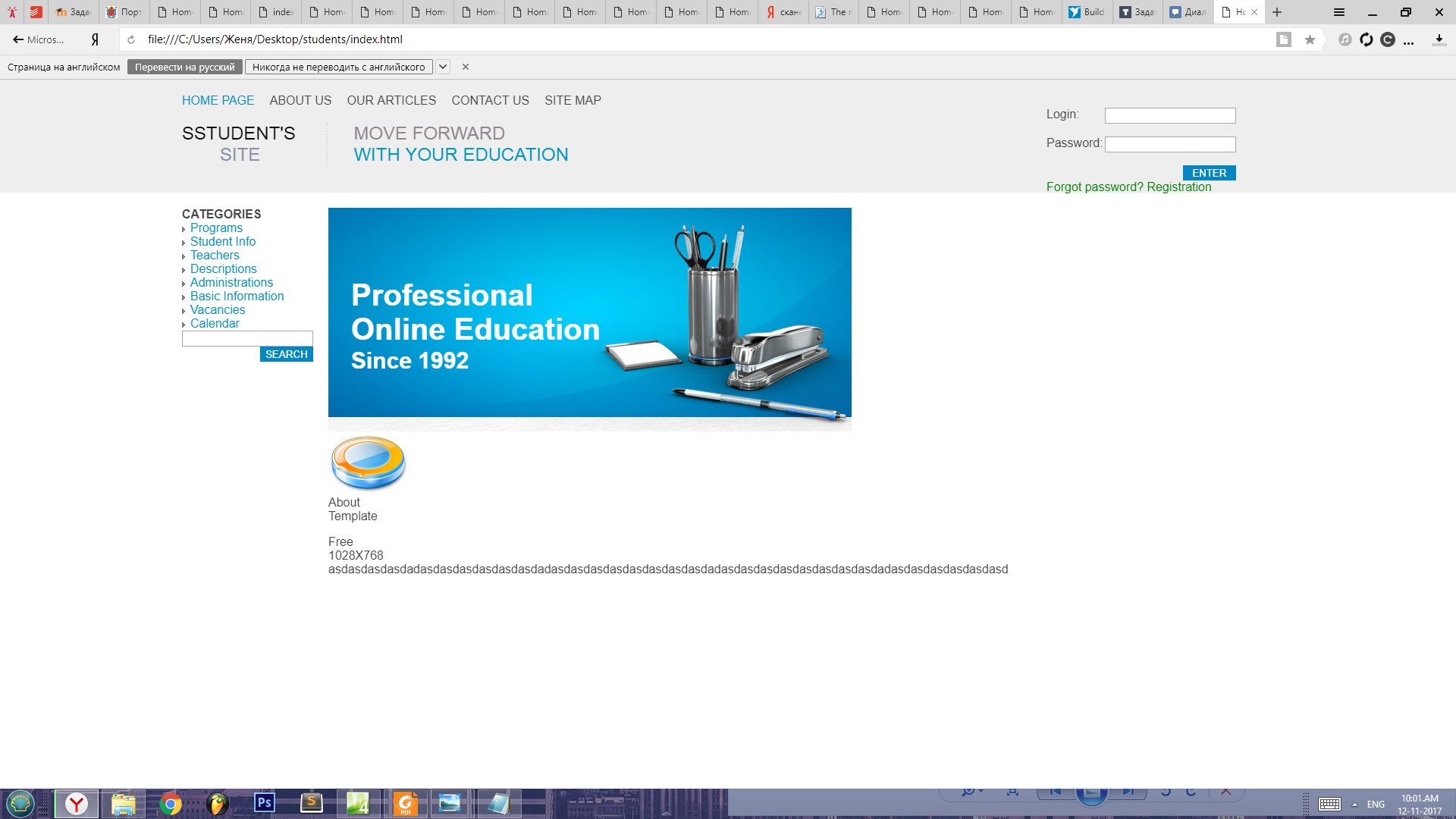Click the sync arrows extension icon
The width and height of the screenshot is (1456, 819).
point(1367,40)
